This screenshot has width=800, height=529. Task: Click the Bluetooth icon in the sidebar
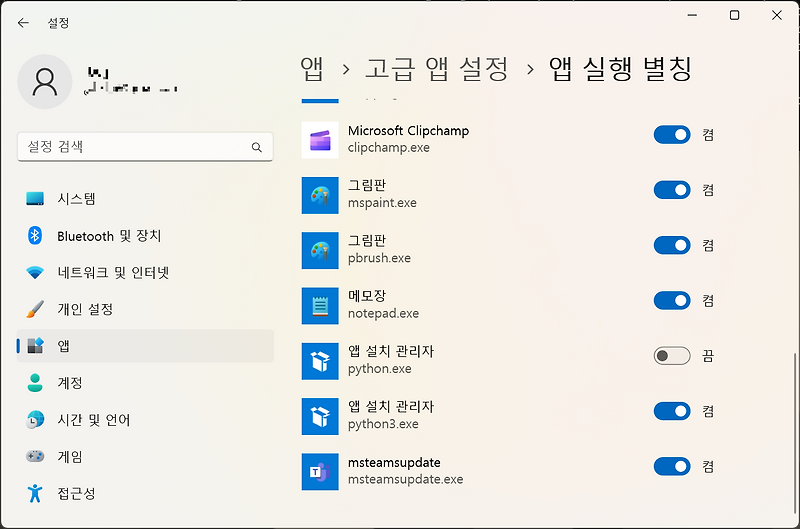coord(35,236)
